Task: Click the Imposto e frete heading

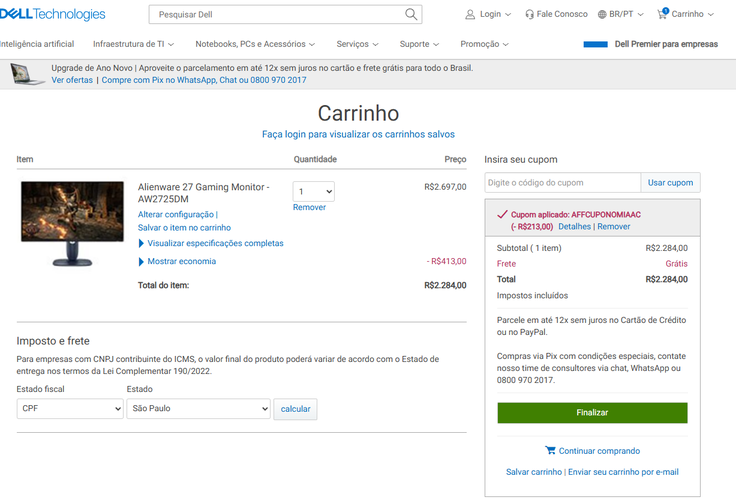Action: pos(53,341)
